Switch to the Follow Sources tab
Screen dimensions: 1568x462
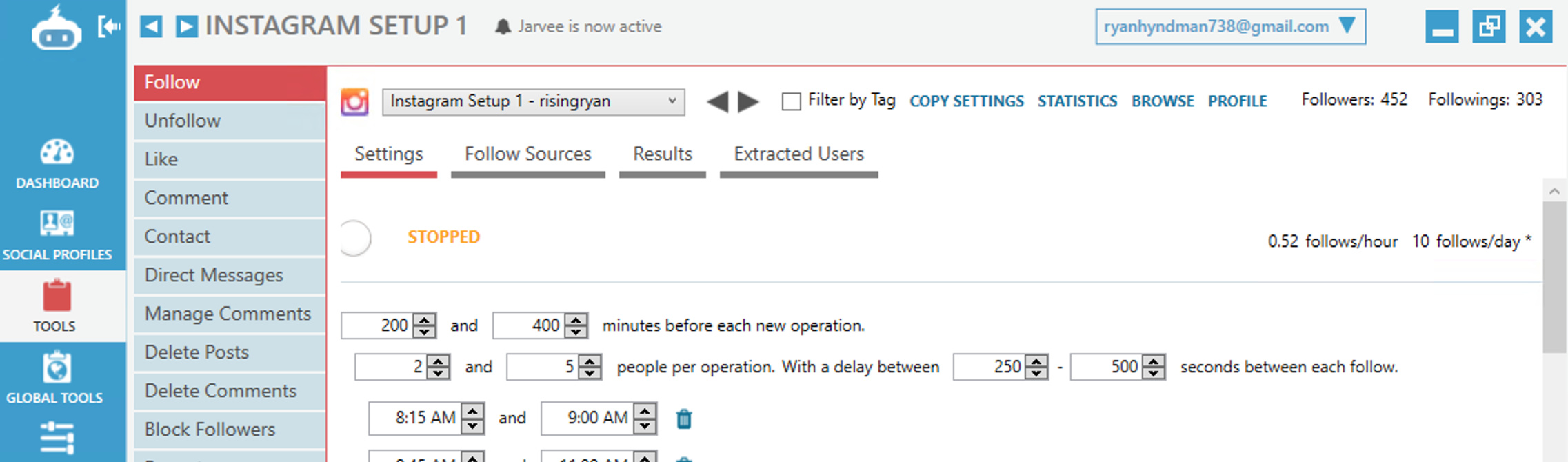click(x=527, y=154)
